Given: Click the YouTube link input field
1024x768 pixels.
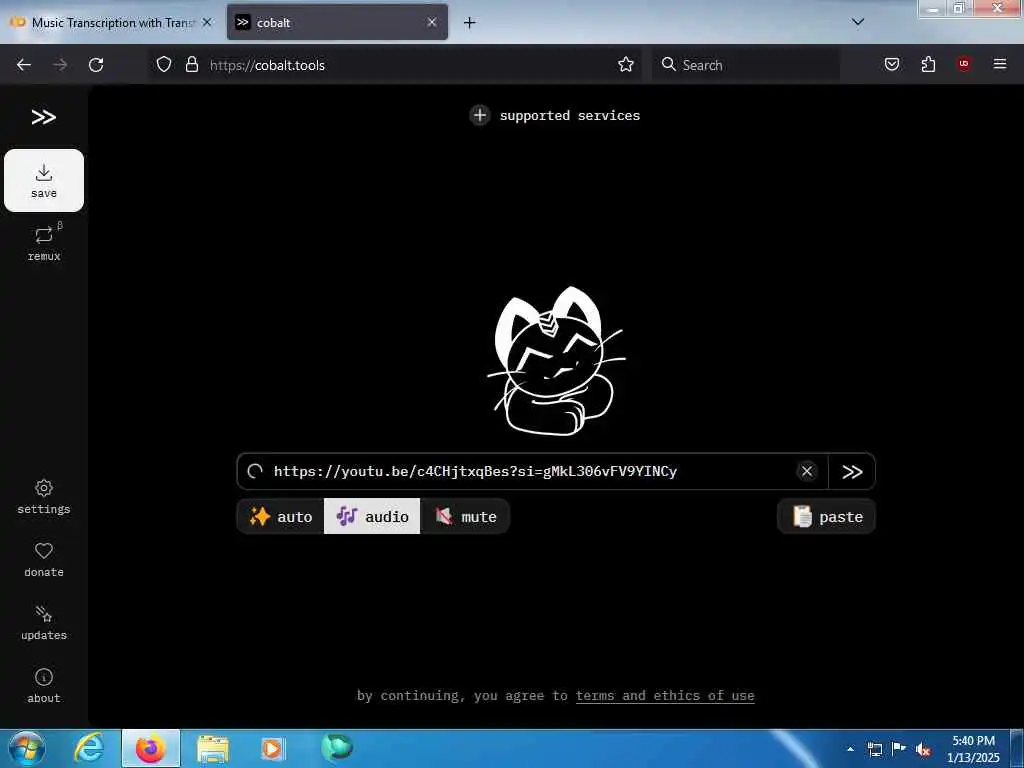Looking at the screenshot, I should (532, 472).
